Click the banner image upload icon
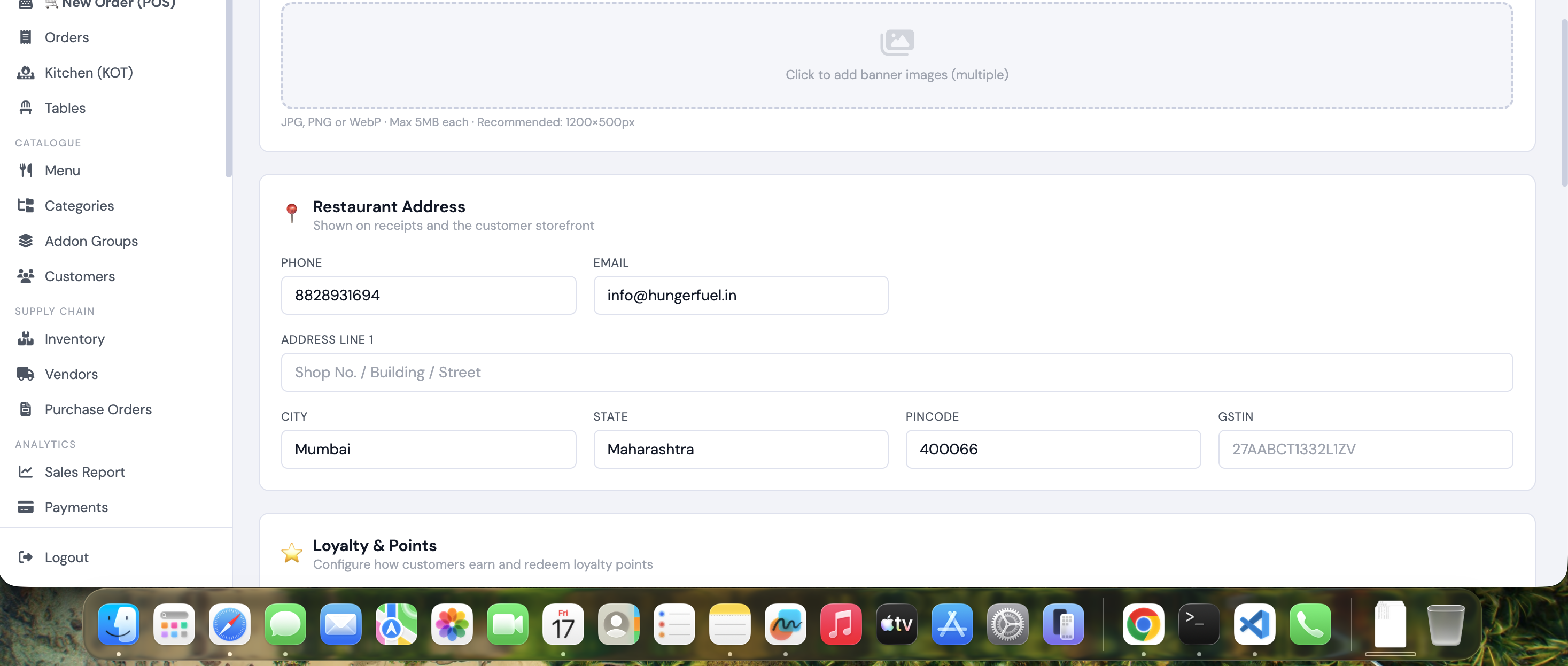 [896, 42]
